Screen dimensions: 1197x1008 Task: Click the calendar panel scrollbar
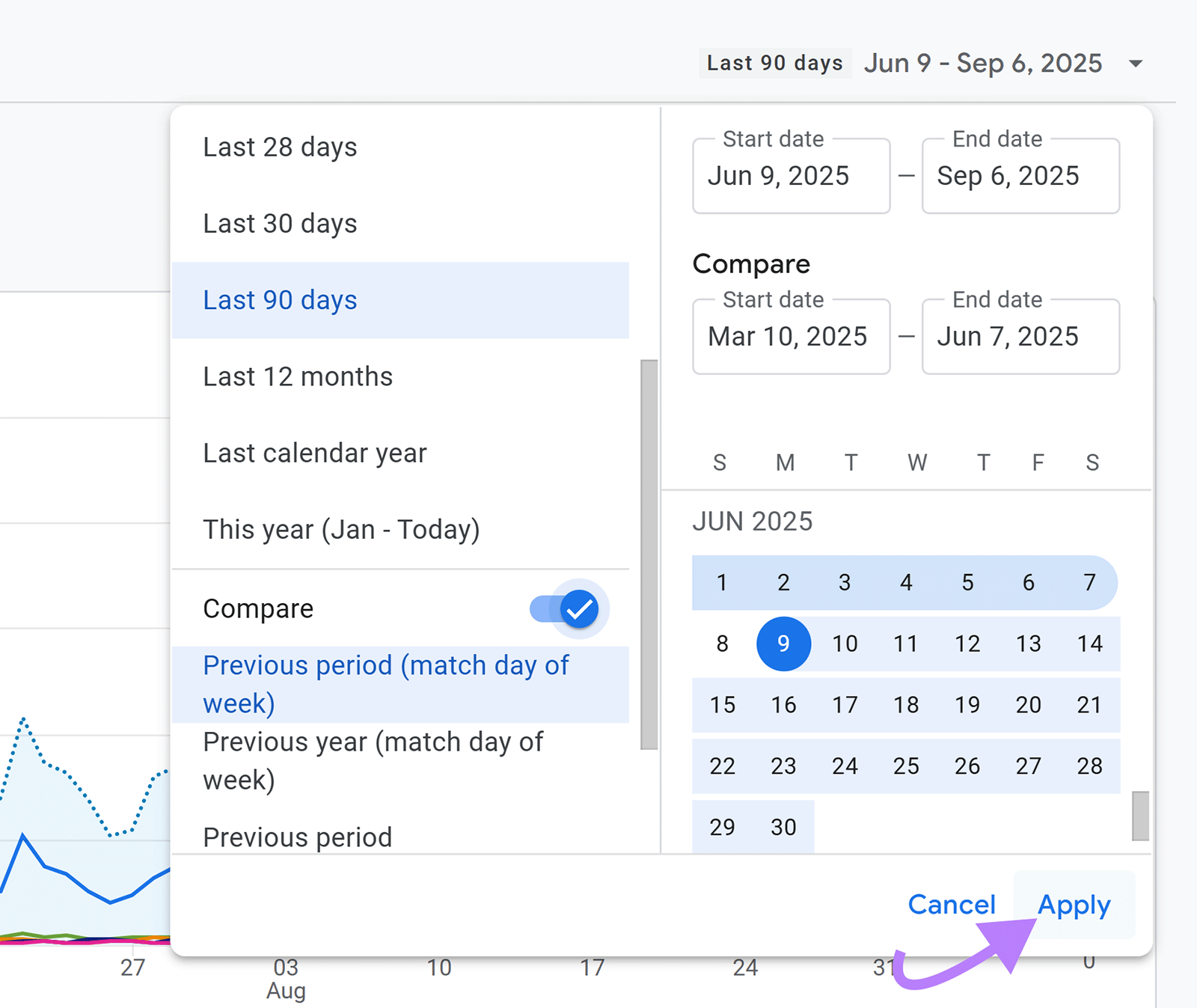(x=1139, y=816)
